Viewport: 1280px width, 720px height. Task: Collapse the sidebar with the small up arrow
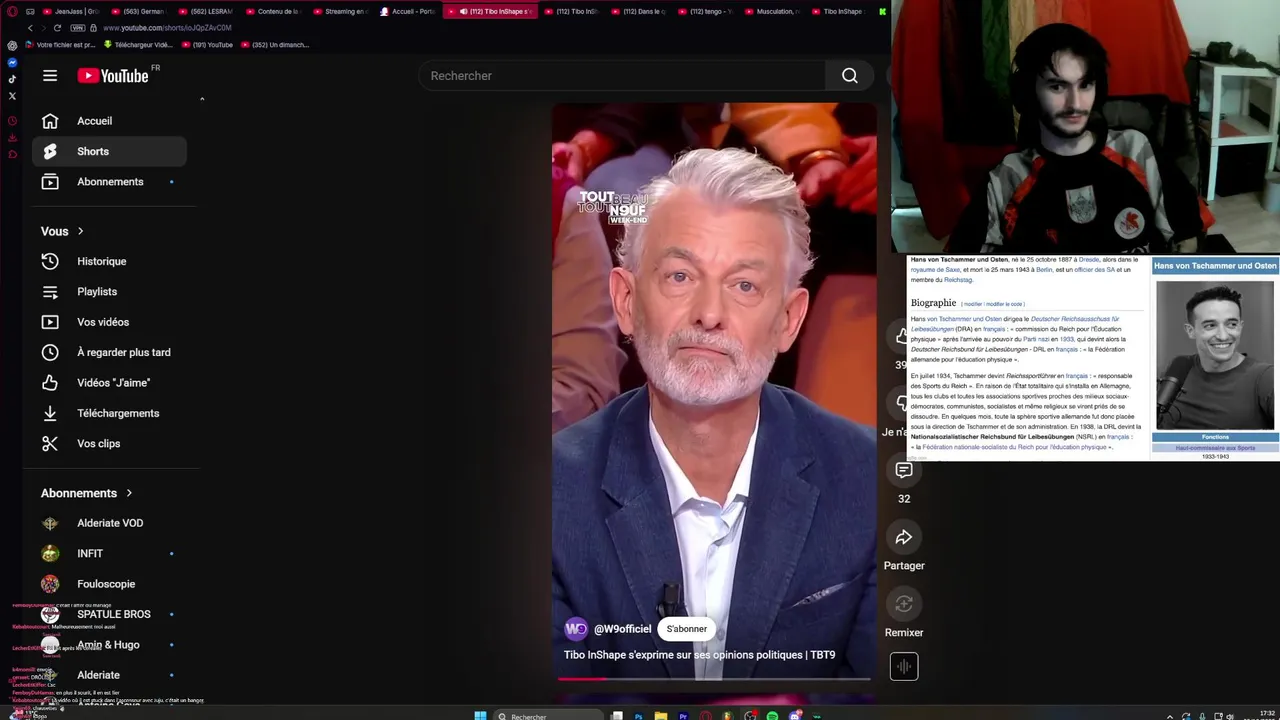point(202,99)
